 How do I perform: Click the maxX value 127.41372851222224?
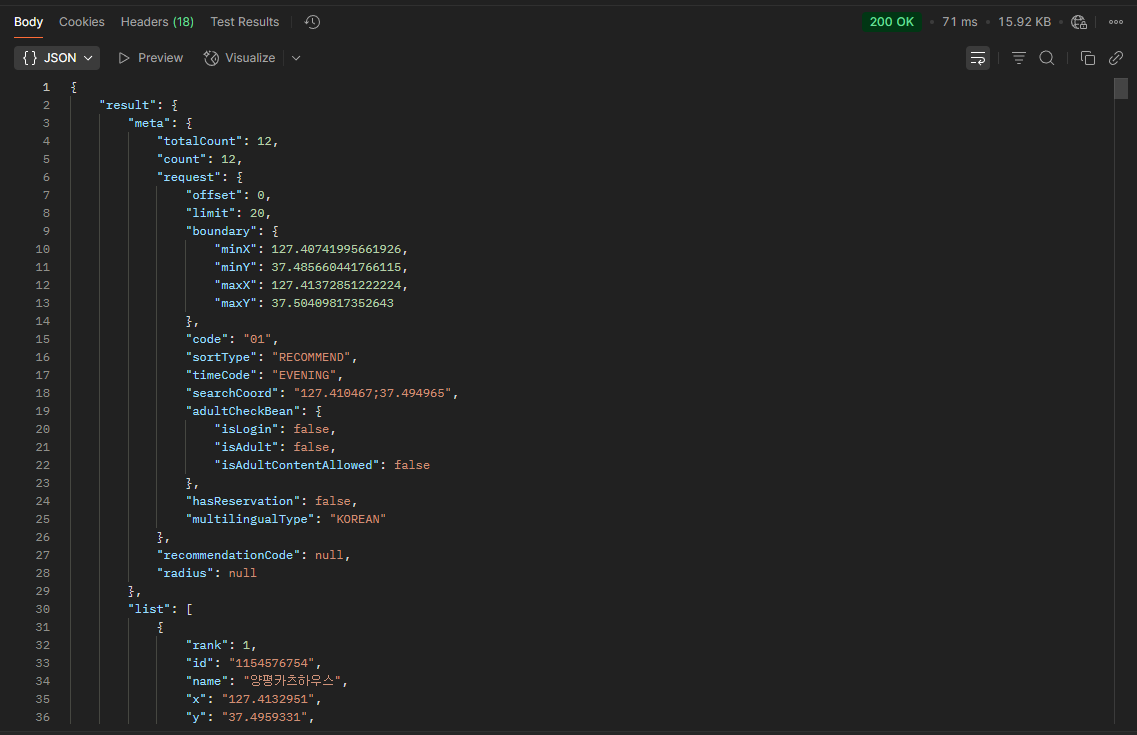click(336, 285)
